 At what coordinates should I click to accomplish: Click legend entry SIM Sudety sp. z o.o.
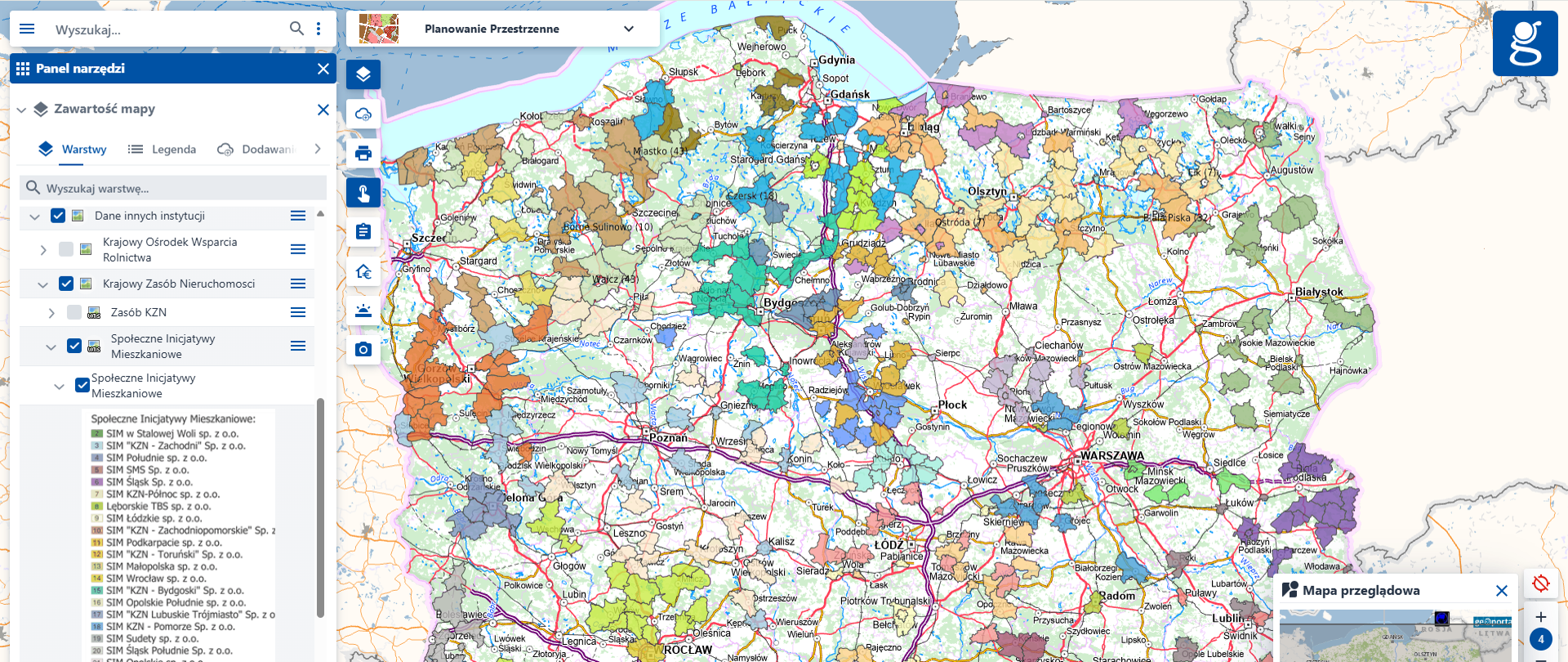click(x=153, y=638)
